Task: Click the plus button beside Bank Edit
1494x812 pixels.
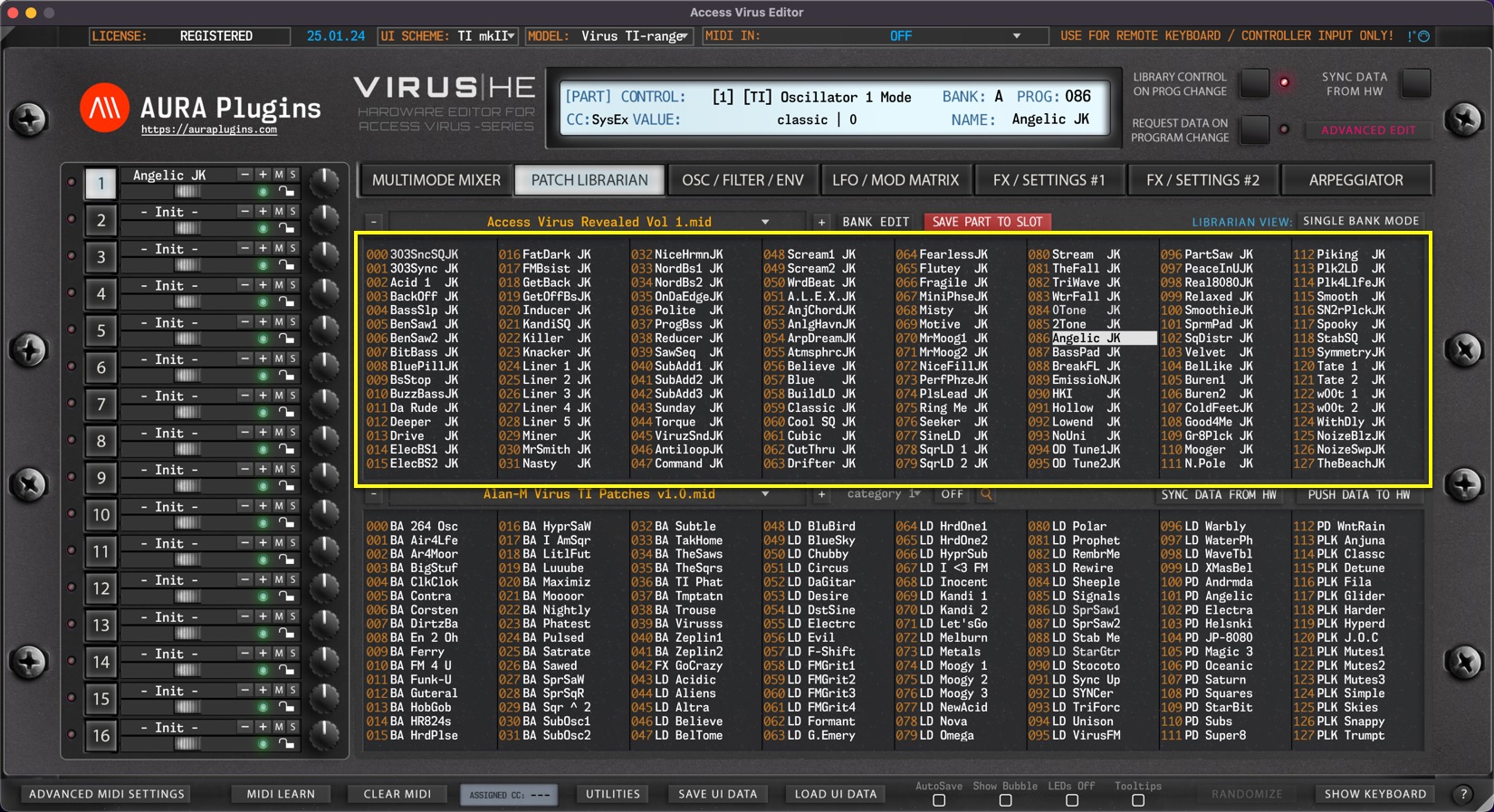Action: tap(821, 222)
